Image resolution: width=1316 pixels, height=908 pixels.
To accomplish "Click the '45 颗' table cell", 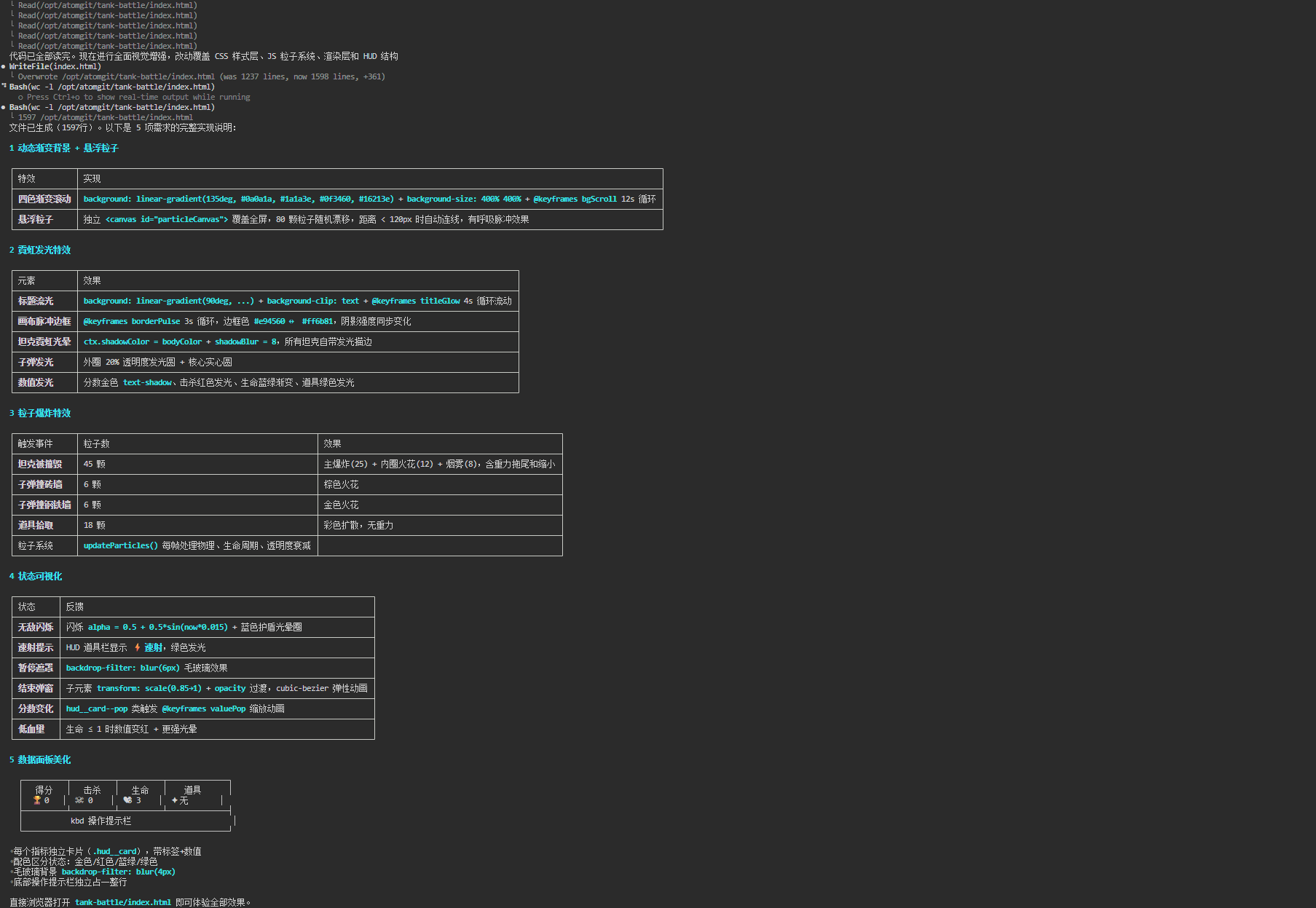I will [197, 464].
